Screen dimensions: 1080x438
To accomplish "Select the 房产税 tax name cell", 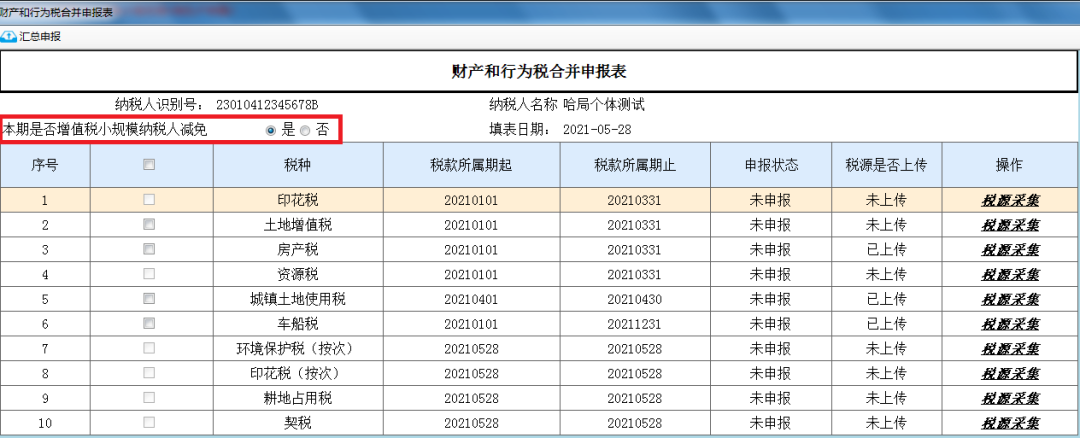I will [298, 250].
